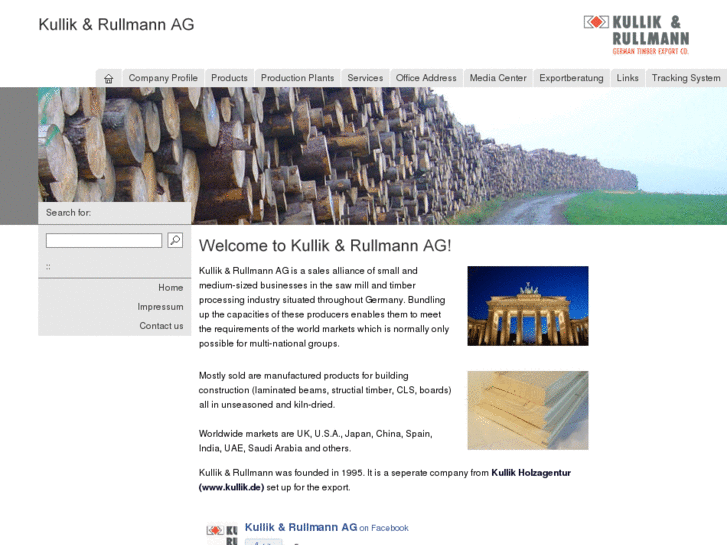The image size is (727, 545).
Task: Focus the Search for input field
Action: 104,240
